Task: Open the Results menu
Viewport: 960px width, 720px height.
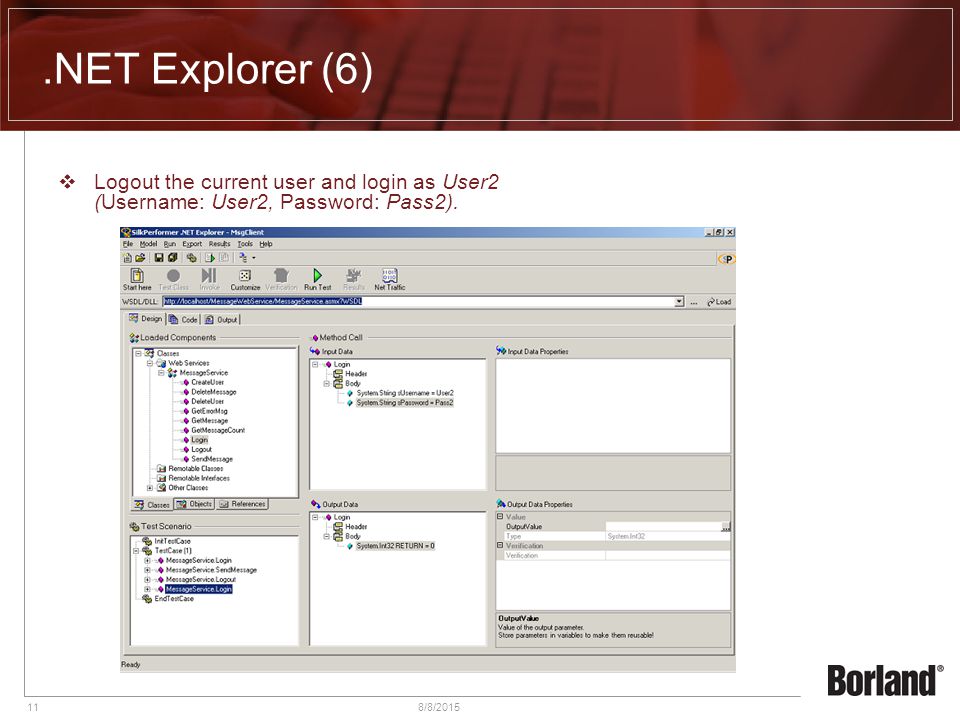Action: [x=220, y=244]
